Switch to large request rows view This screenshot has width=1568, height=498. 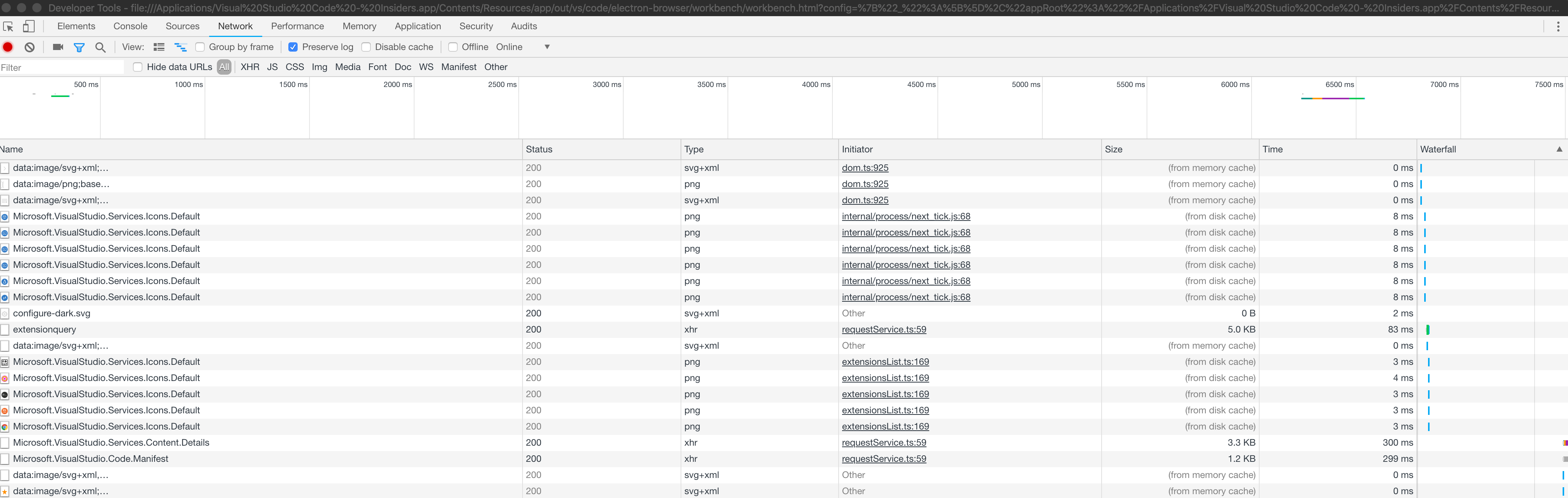click(159, 47)
